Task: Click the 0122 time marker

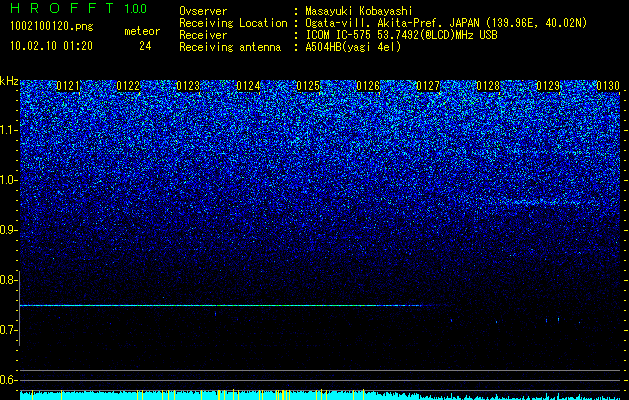Action: click(128, 86)
